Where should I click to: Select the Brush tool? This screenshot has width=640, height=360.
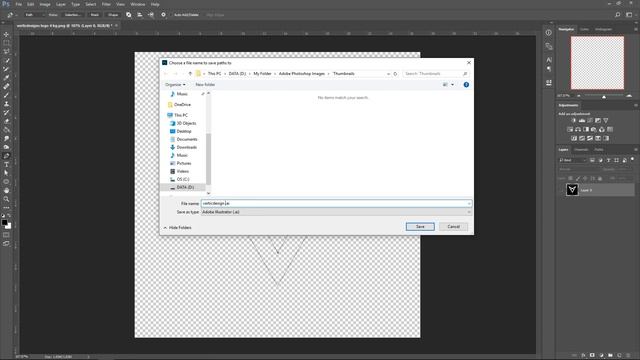pyautogui.click(x=6, y=95)
